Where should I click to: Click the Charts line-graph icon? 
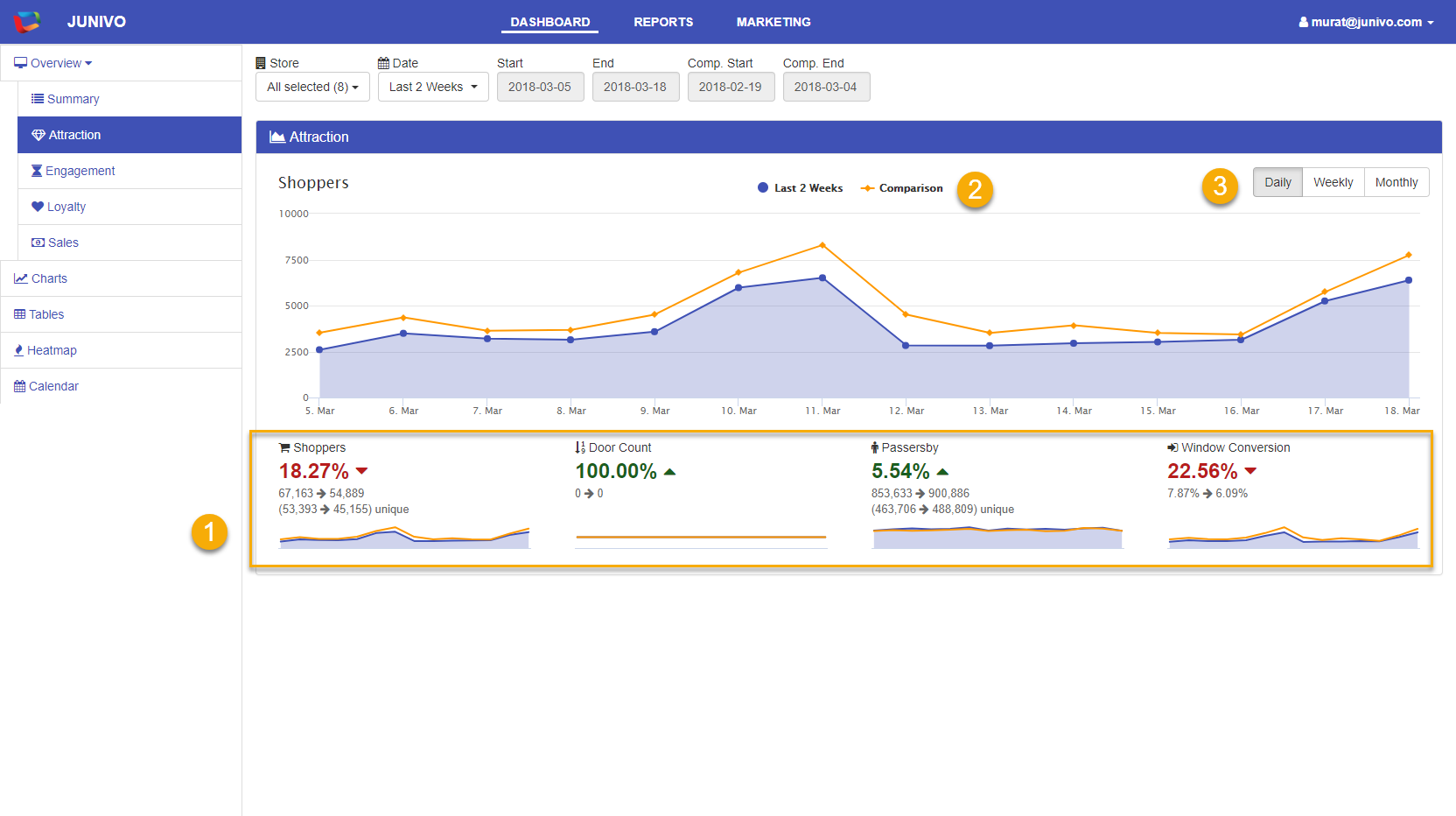pos(21,278)
